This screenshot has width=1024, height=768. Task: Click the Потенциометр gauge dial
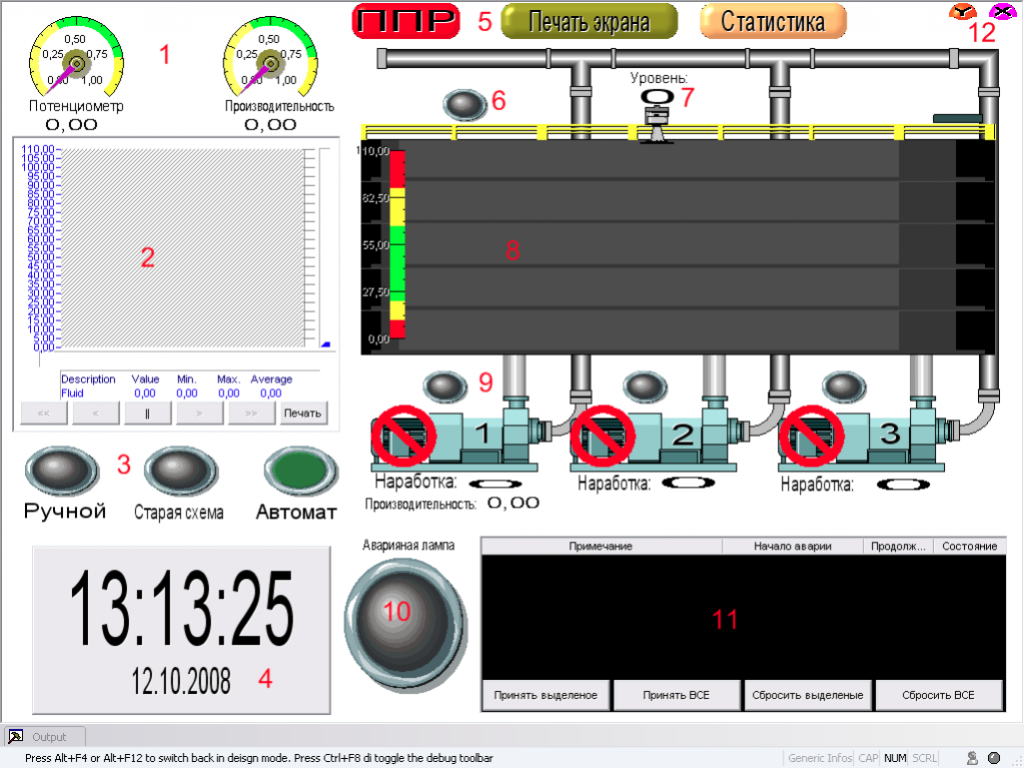(76, 64)
